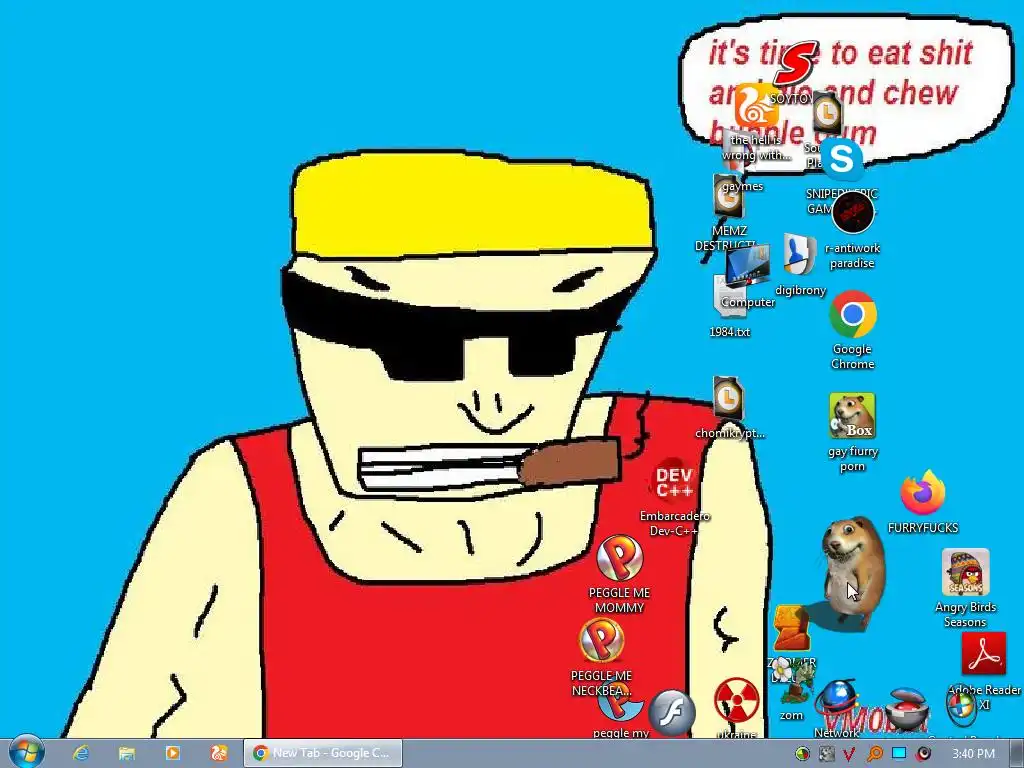Launch Internet Explorer from the taskbar
Screen dimensions: 1024x768
81,753
